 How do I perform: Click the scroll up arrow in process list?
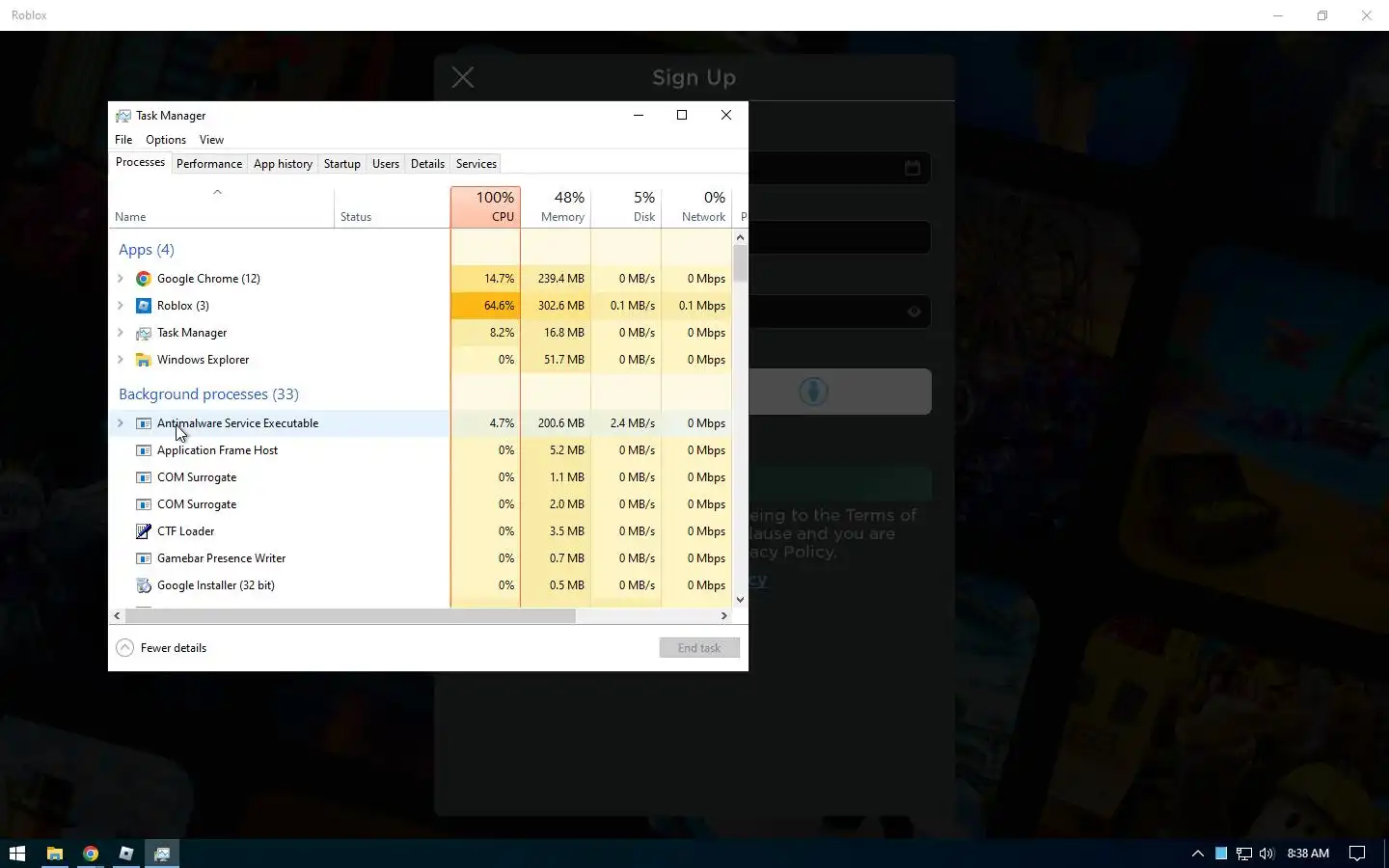(x=740, y=236)
